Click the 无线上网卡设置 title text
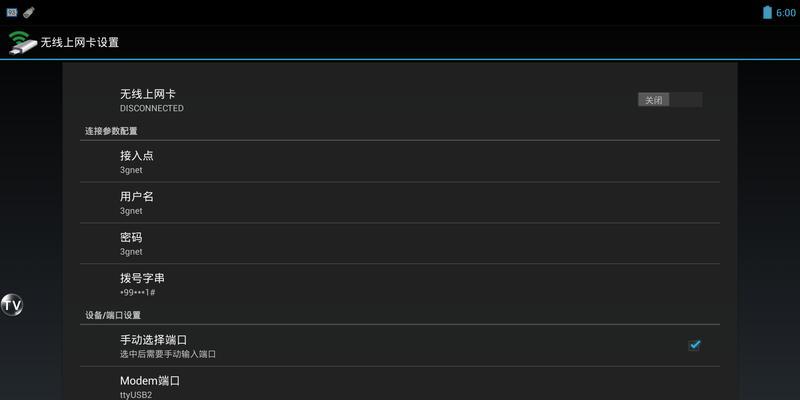800x400 pixels. [80, 42]
